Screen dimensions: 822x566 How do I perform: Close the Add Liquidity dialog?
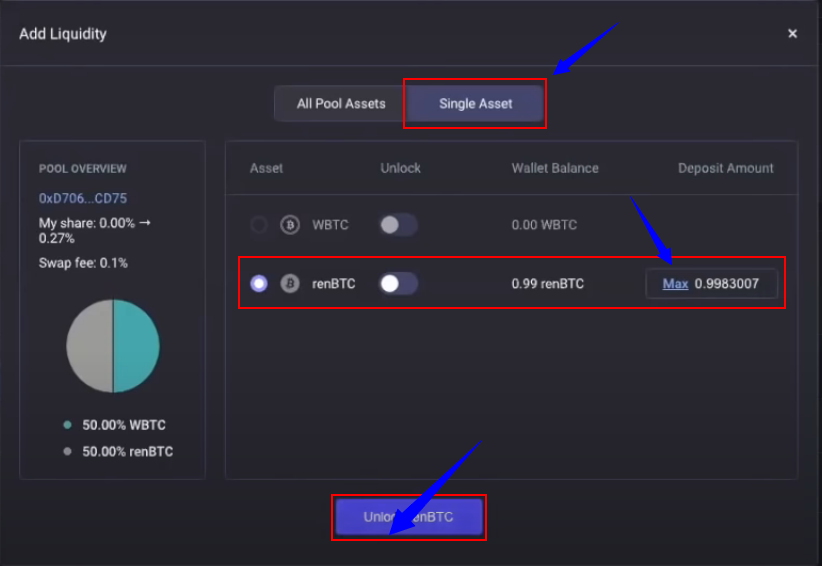pyautogui.click(x=792, y=34)
